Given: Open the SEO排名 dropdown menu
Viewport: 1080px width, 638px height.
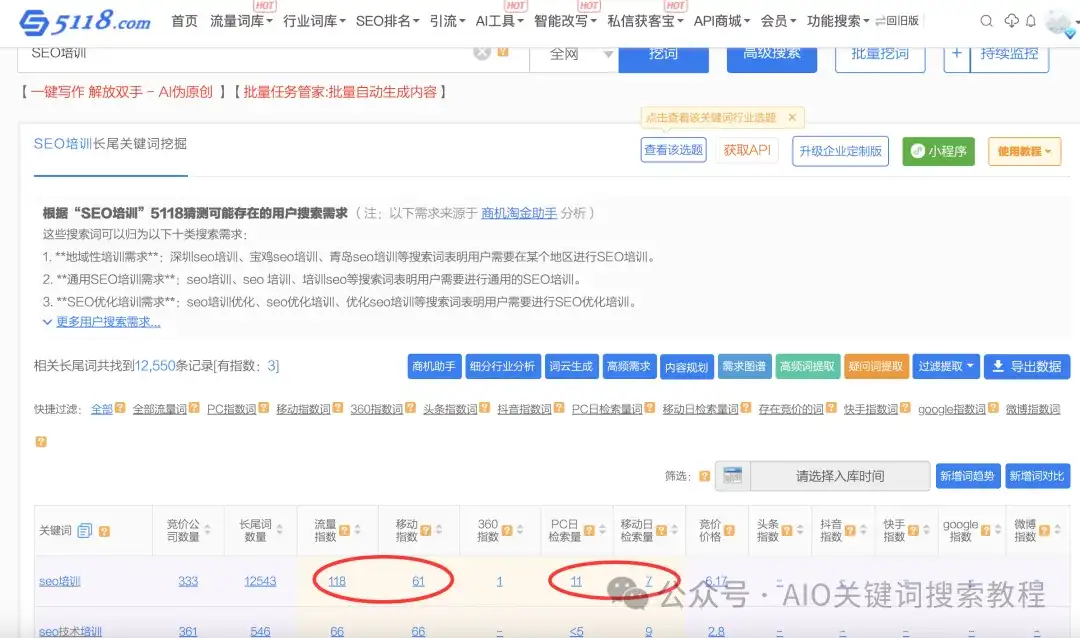Looking at the screenshot, I should pos(387,21).
